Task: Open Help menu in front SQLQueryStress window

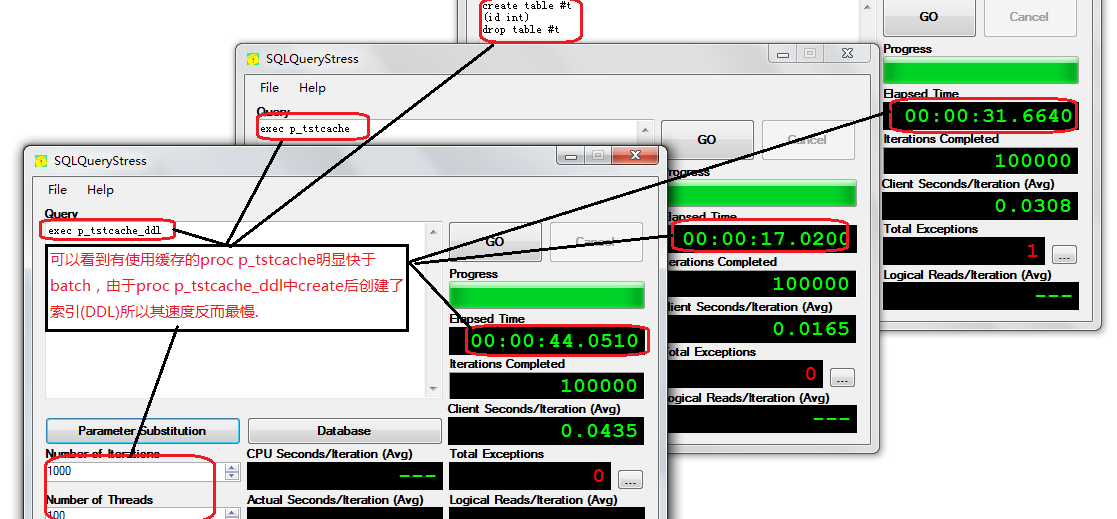Action: 100,189
